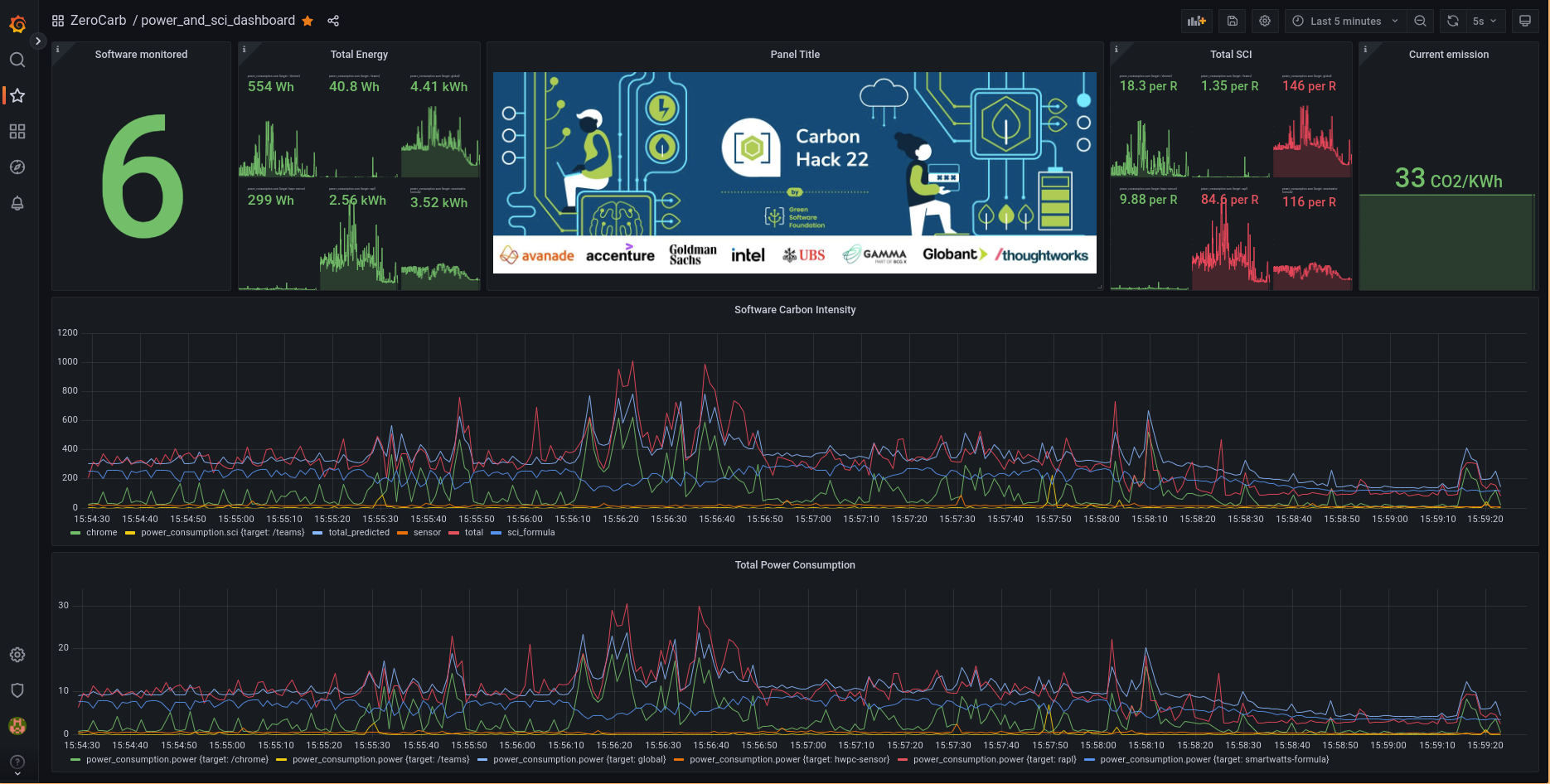Open the Total Energy panel title menu

359,55
